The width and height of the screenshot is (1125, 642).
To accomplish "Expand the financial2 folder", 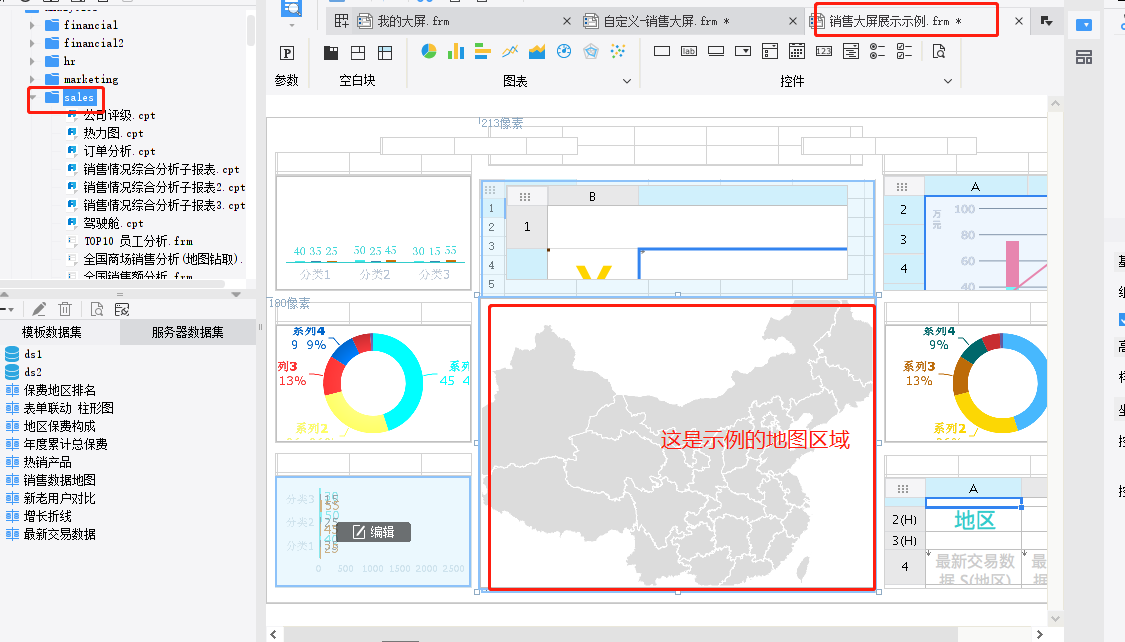I will tap(32, 43).
